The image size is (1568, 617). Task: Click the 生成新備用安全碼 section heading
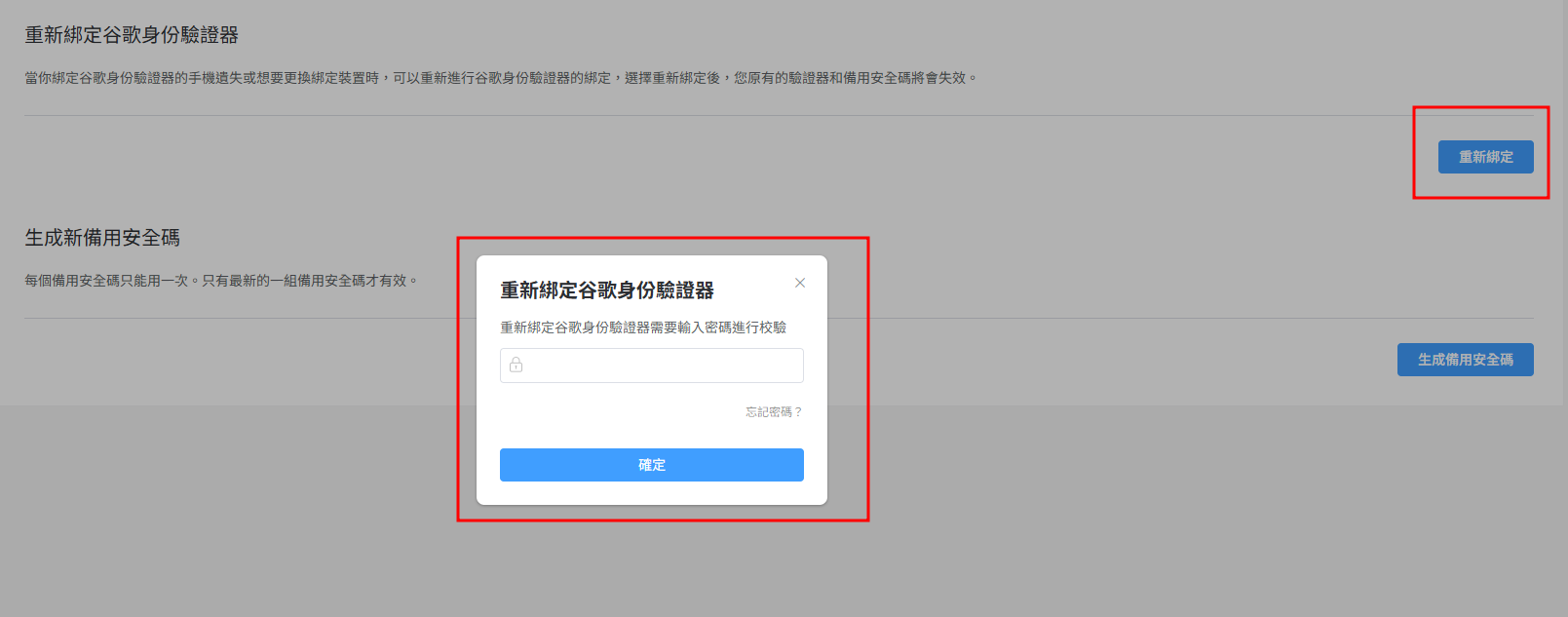102,238
